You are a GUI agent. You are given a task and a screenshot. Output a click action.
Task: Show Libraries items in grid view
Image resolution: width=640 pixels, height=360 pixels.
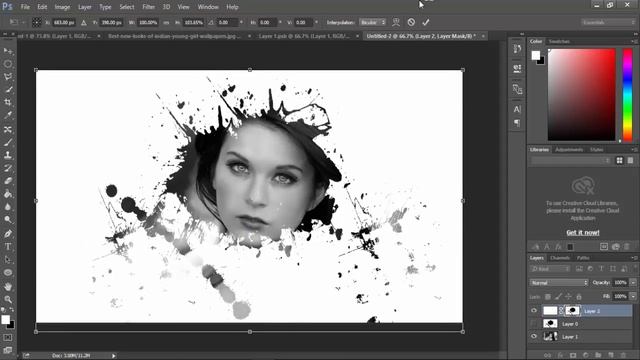point(620,161)
